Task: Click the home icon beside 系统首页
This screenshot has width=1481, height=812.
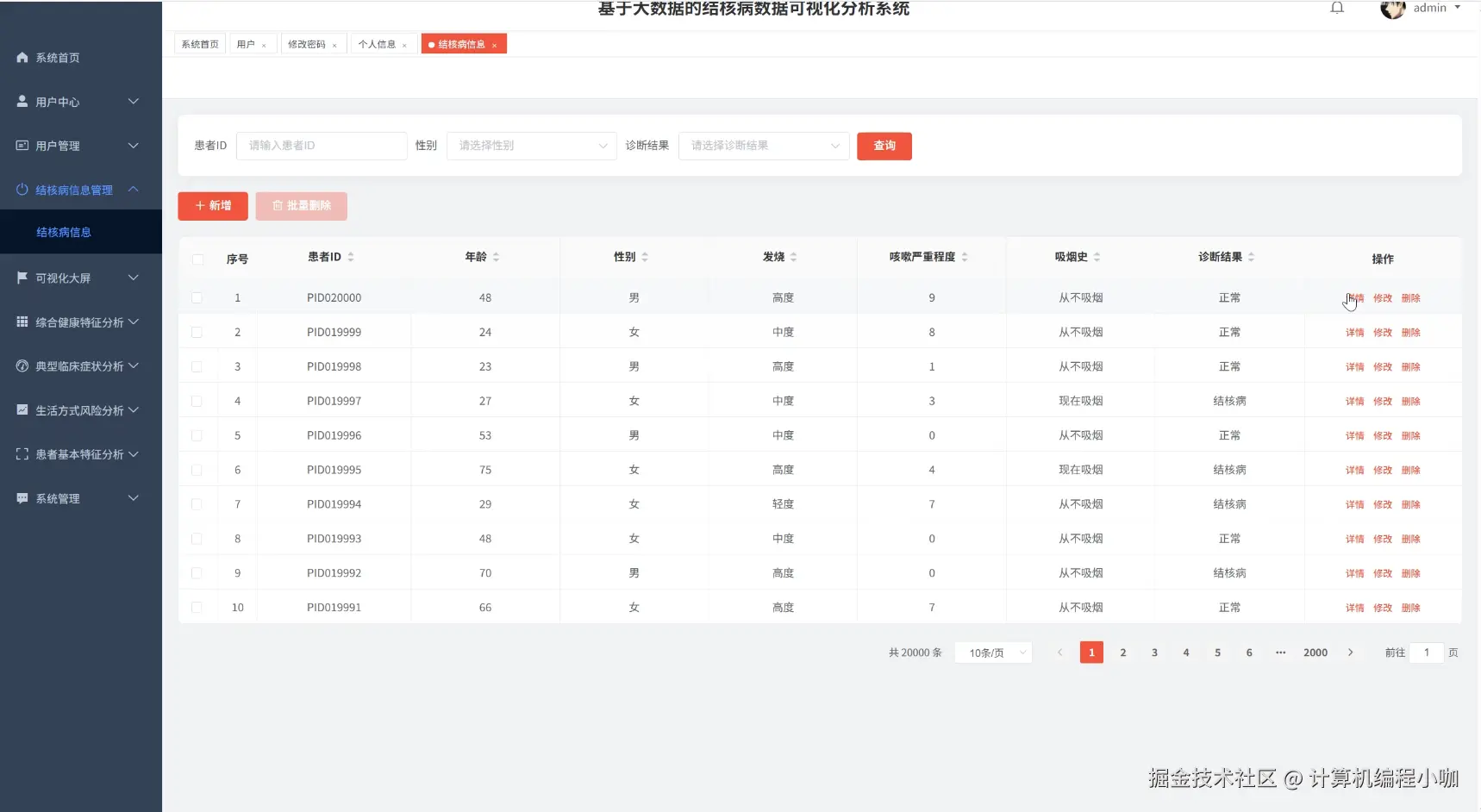Action: pos(22,57)
